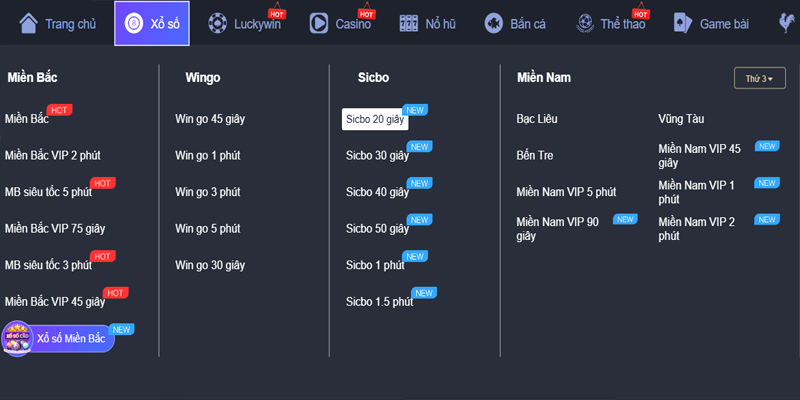Open the Casino menu tab
The width and height of the screenshot is (800, 400).
pos(352,23)
